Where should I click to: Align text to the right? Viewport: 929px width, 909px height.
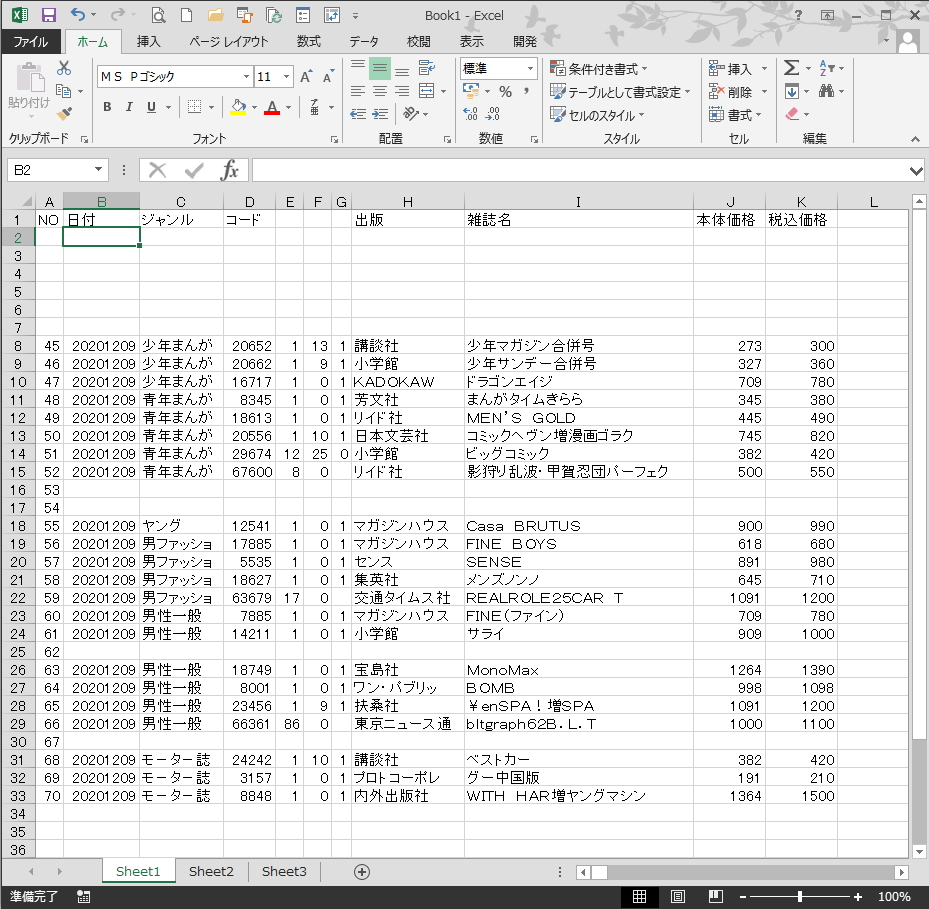click(402, 91)
